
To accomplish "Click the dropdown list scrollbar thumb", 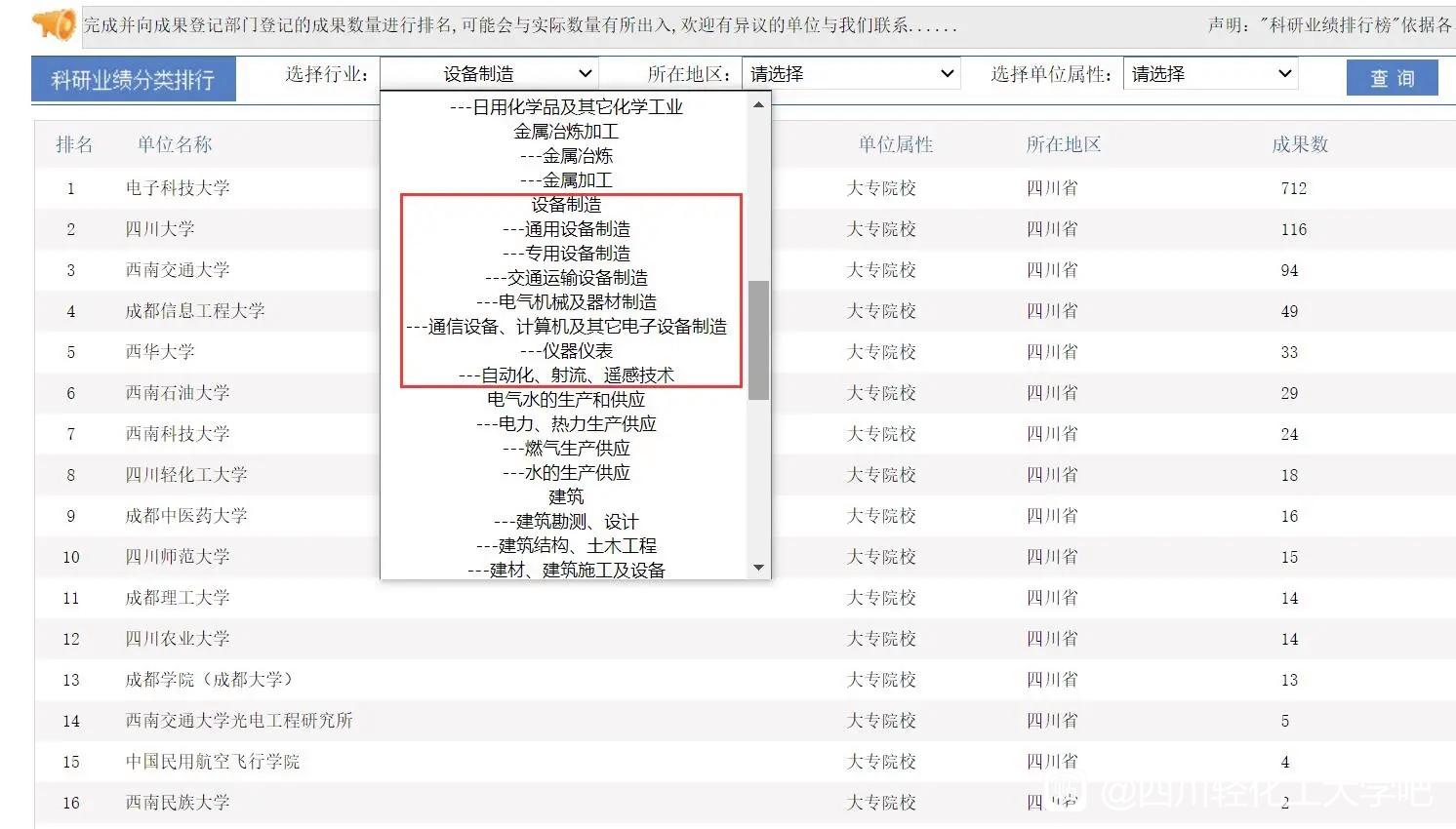I will click(x=759, y=340).
